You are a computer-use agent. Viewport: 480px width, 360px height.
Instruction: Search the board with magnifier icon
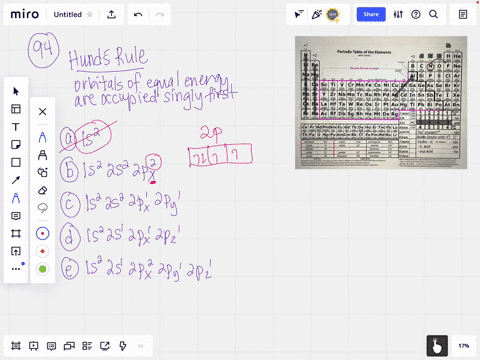[x=433, y=14]
